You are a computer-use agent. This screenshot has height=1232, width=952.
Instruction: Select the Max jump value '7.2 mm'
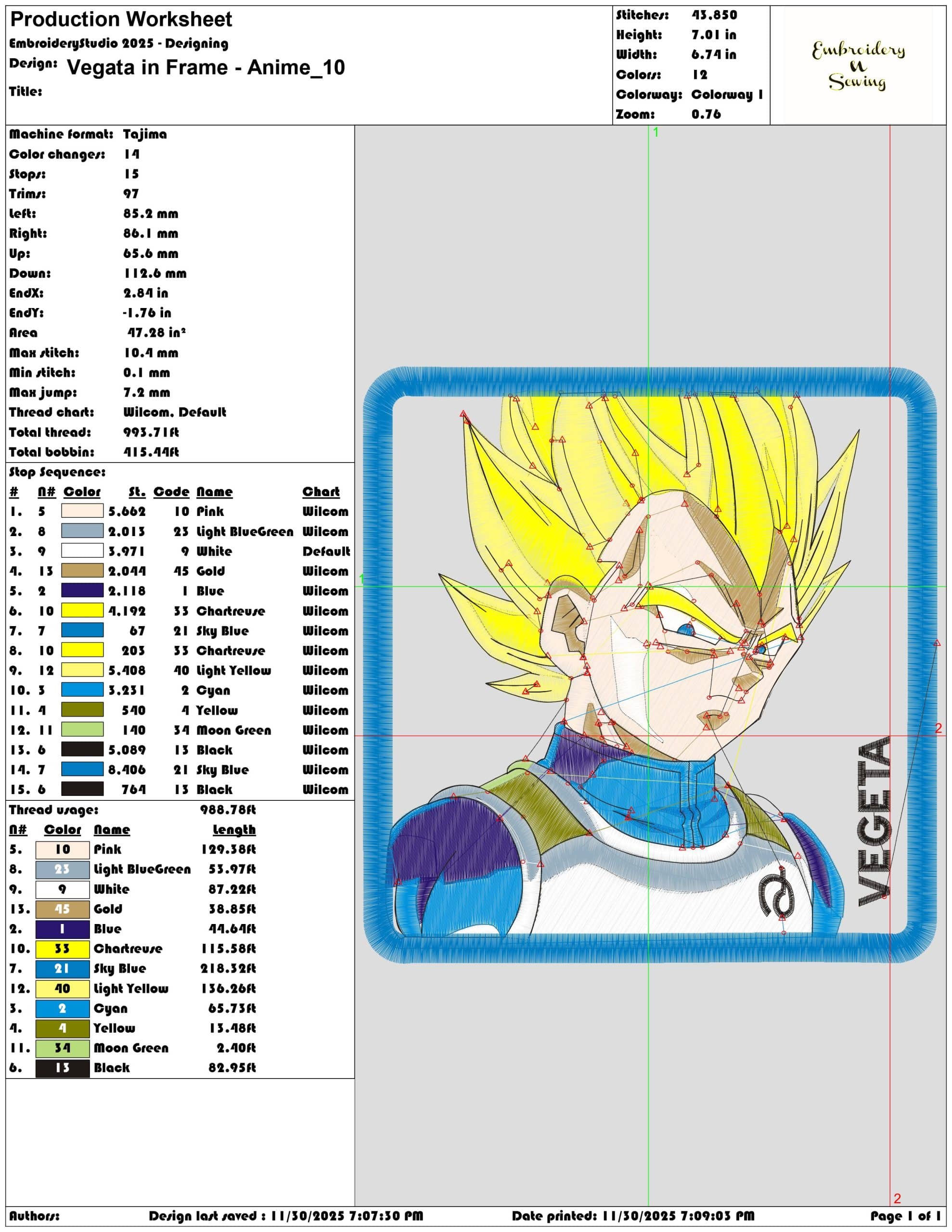pyautogui.click(x=147, y=392)
